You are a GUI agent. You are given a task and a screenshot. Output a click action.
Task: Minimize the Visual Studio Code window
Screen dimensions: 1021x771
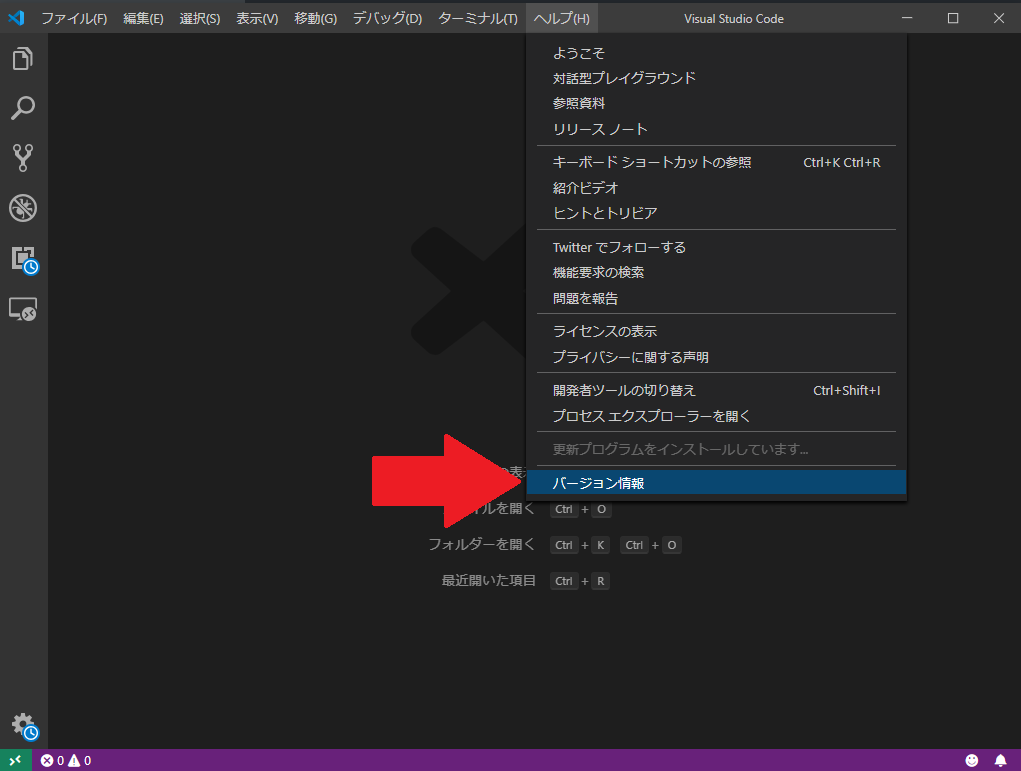coord(907,18)
